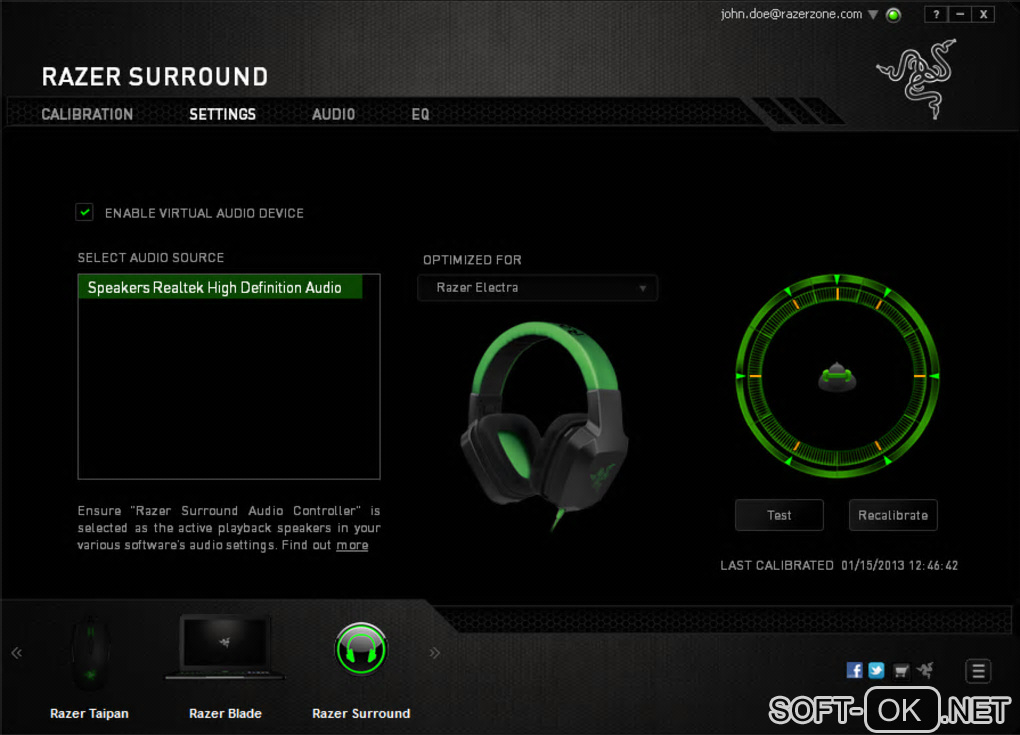Follow the Find out more link
This screenshot has width=1020, height=735.
352,545
